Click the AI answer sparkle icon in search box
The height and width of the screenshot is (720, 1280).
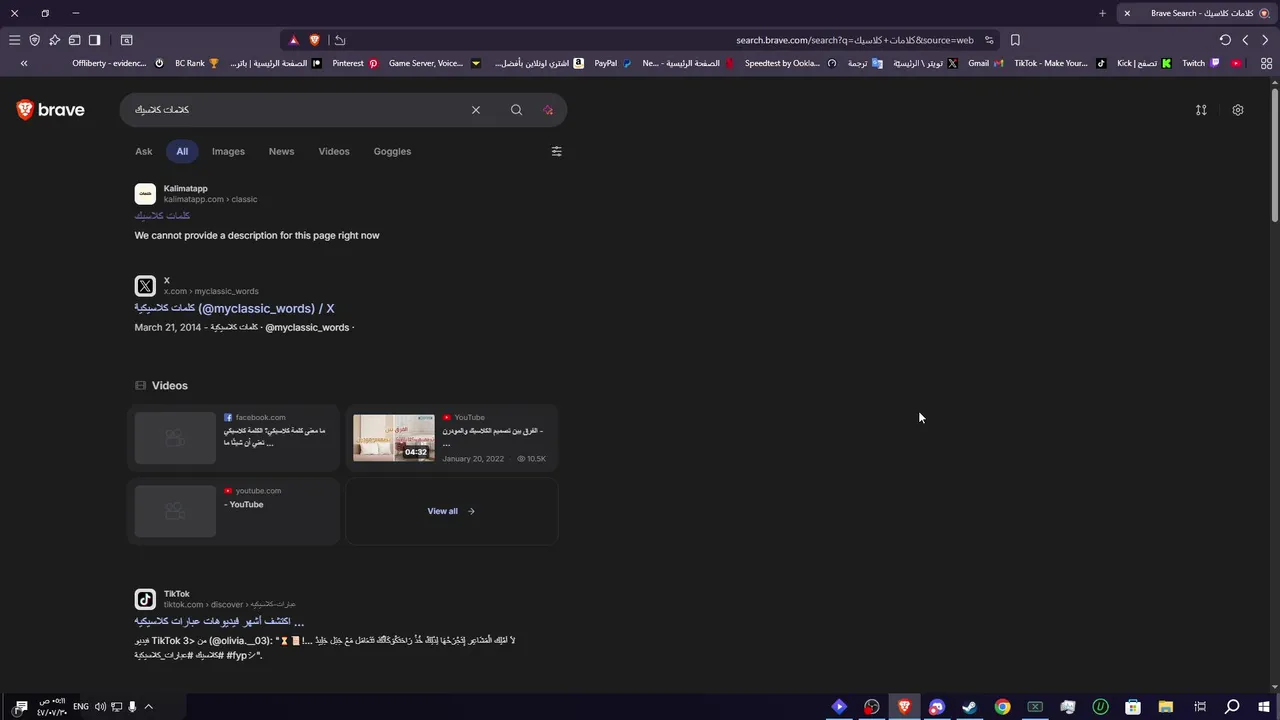pos(548,110)
